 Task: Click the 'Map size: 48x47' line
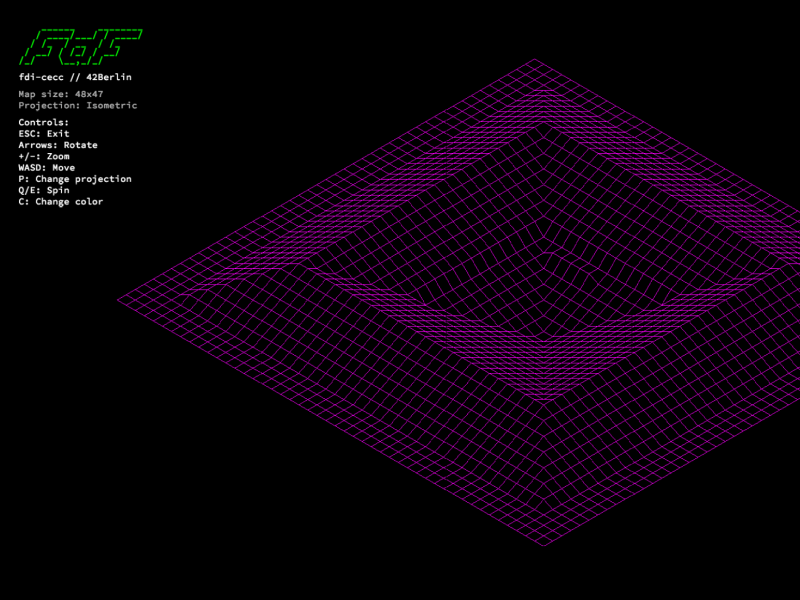(61, 94)
